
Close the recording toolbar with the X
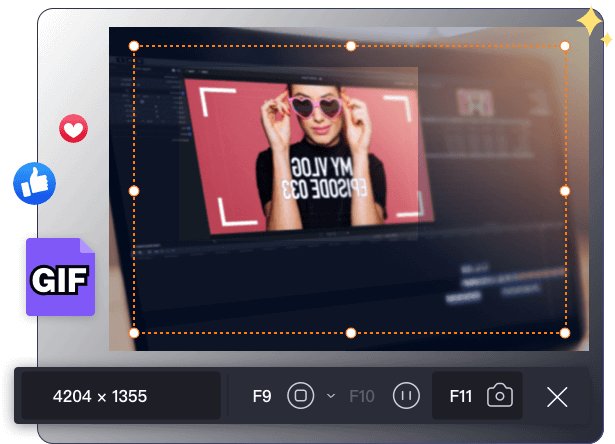pos(557,397)
